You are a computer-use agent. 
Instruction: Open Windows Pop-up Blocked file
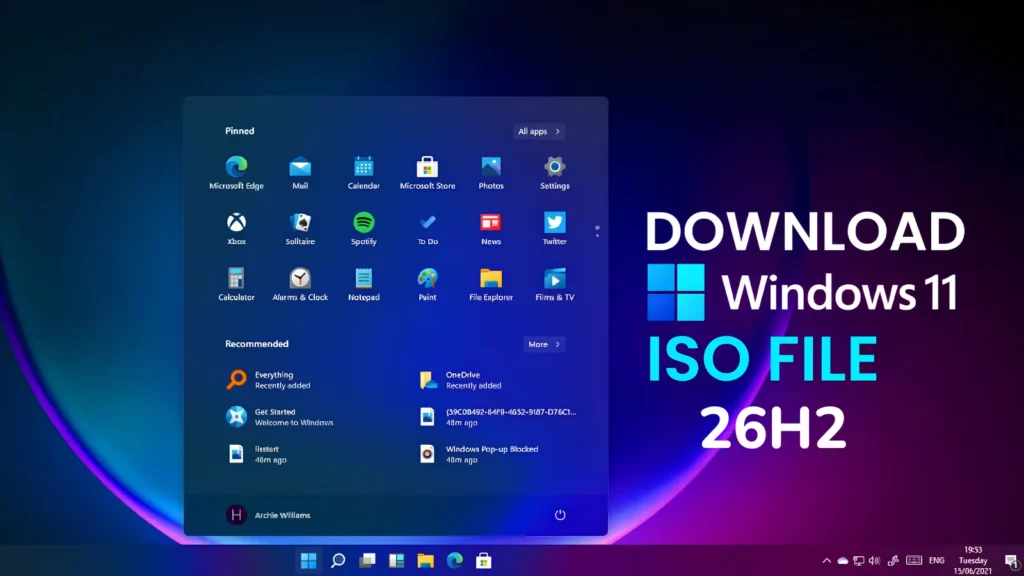click(x=479, y=454)
